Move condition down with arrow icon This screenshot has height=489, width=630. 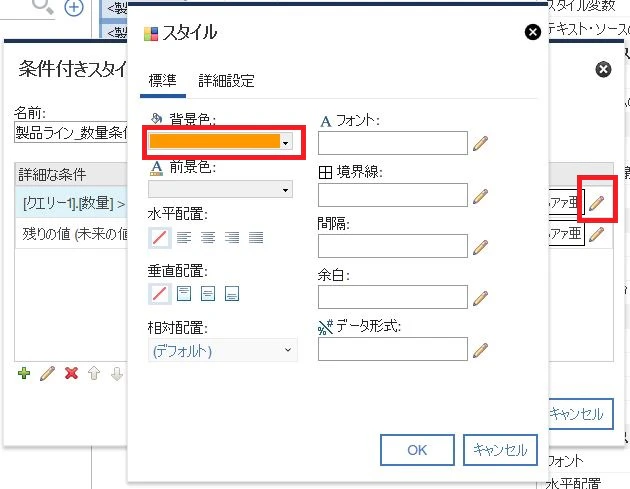117,373
